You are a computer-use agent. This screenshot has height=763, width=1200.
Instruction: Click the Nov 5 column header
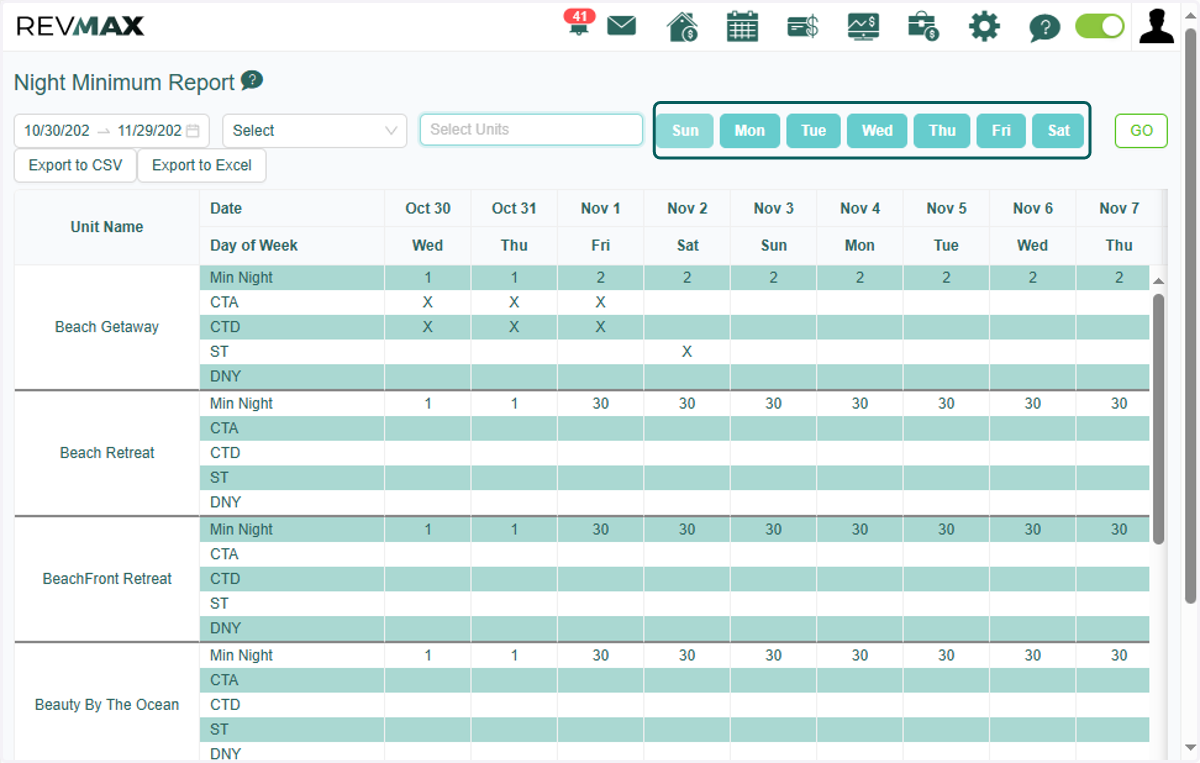click(x=947, y=208)
